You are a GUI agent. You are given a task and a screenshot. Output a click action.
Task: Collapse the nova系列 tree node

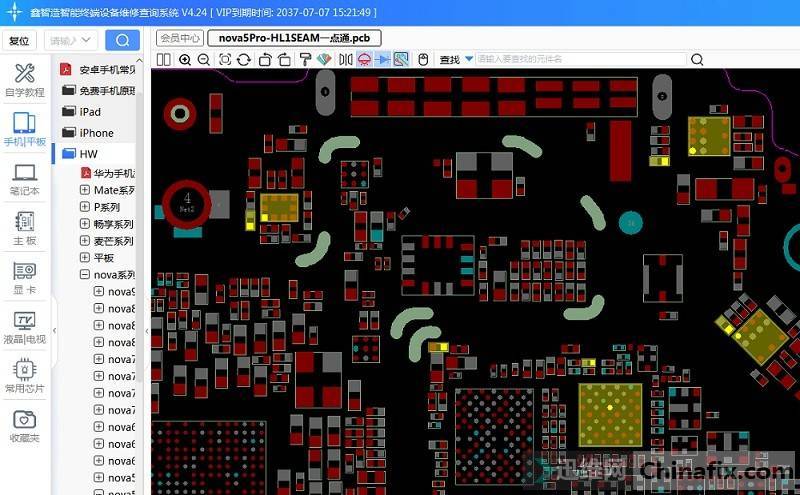85,274
